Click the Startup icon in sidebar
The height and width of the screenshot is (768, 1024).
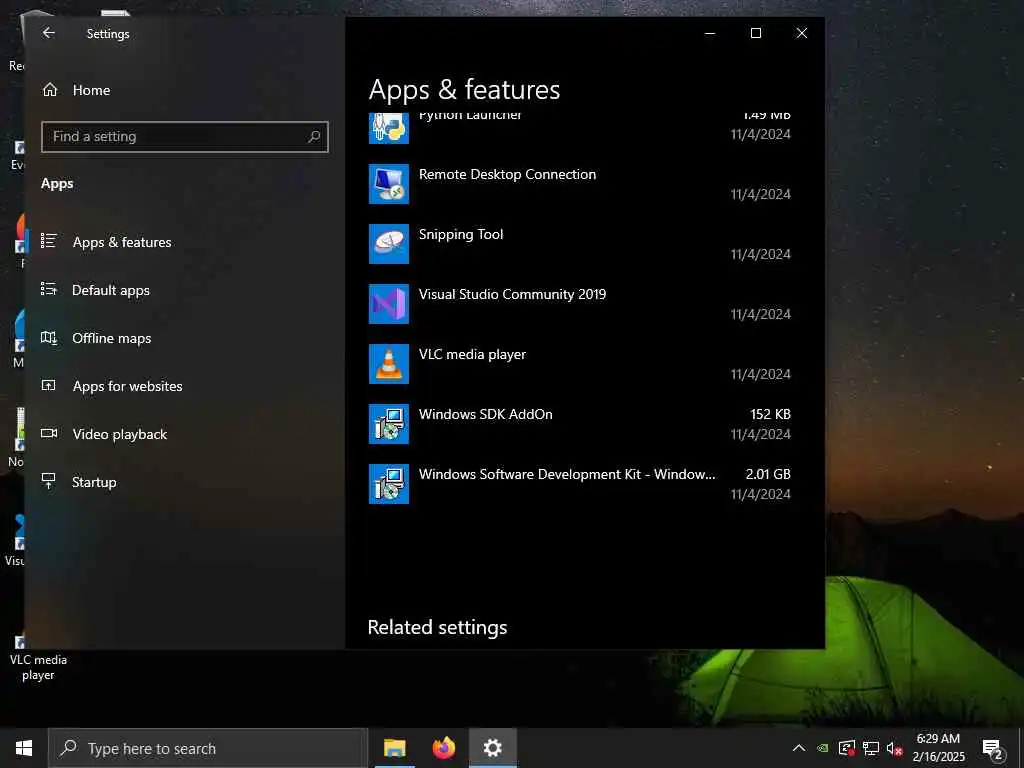(x=49, y=481)
